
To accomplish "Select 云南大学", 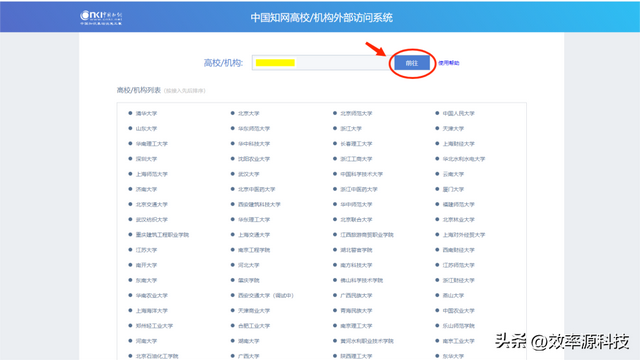I will [x=453, y=174].
